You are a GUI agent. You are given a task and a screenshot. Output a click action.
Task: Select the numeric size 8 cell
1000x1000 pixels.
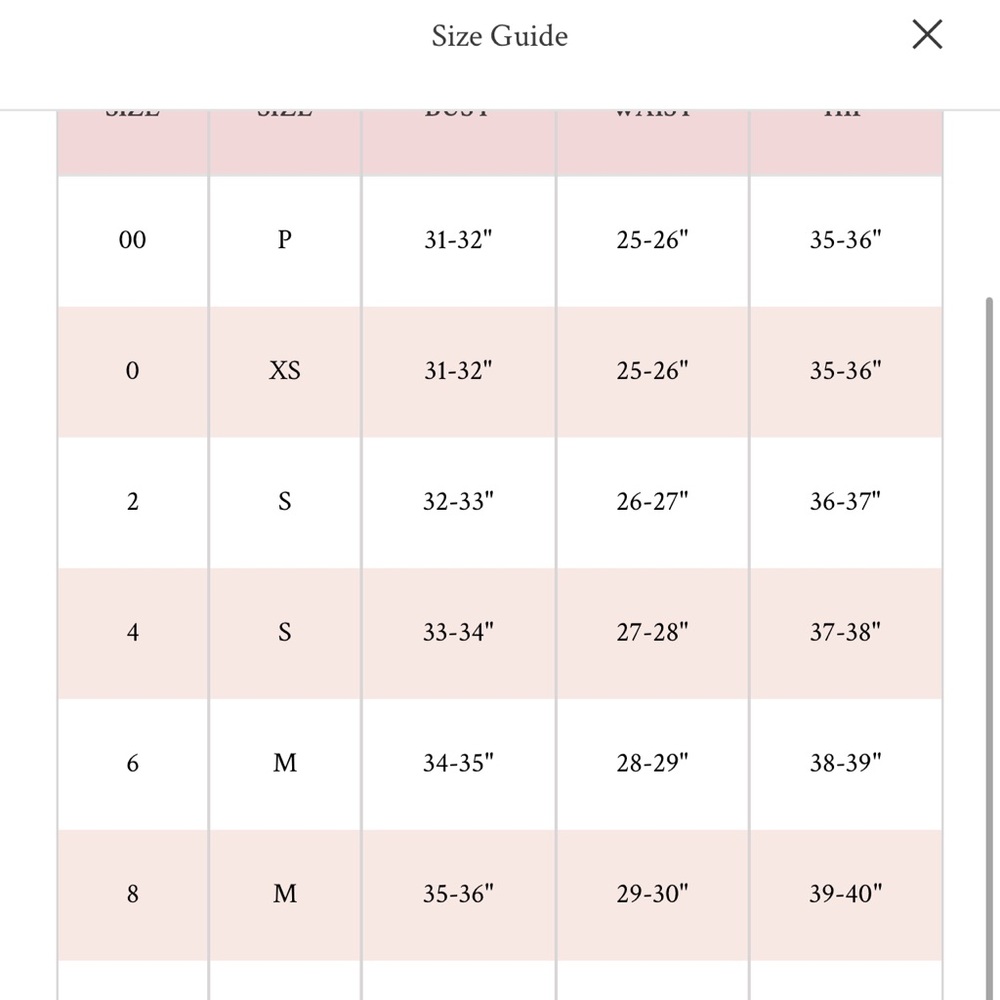(x=132, y=894)
